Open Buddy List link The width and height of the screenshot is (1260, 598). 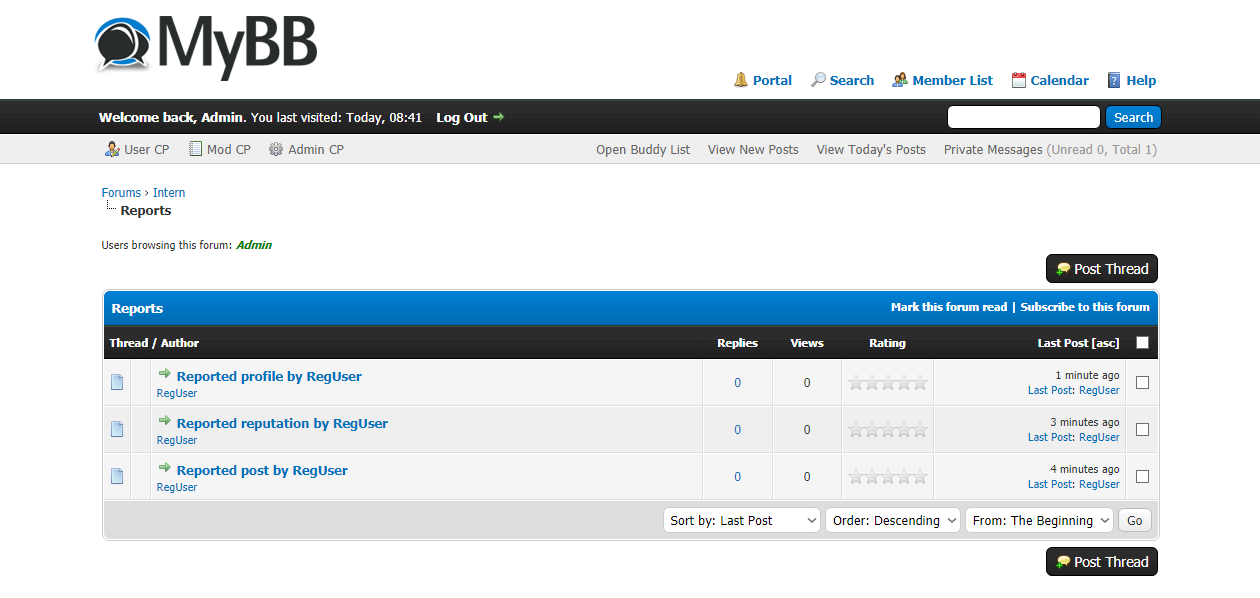643,149
